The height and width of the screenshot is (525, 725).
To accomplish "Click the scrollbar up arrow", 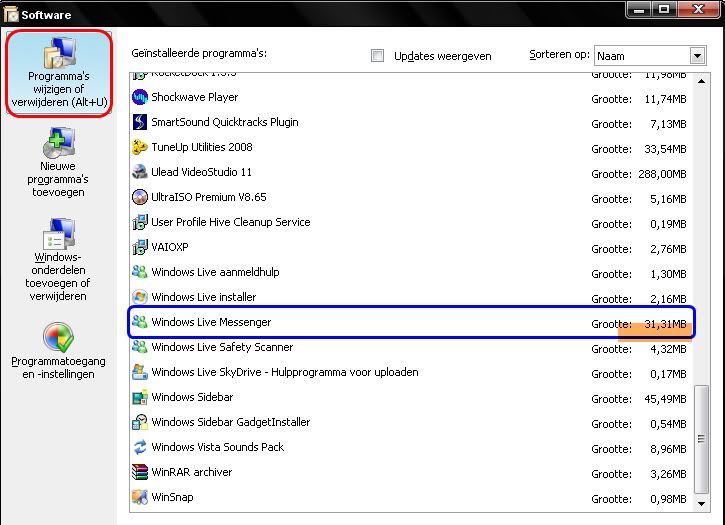I will [701, 81].
